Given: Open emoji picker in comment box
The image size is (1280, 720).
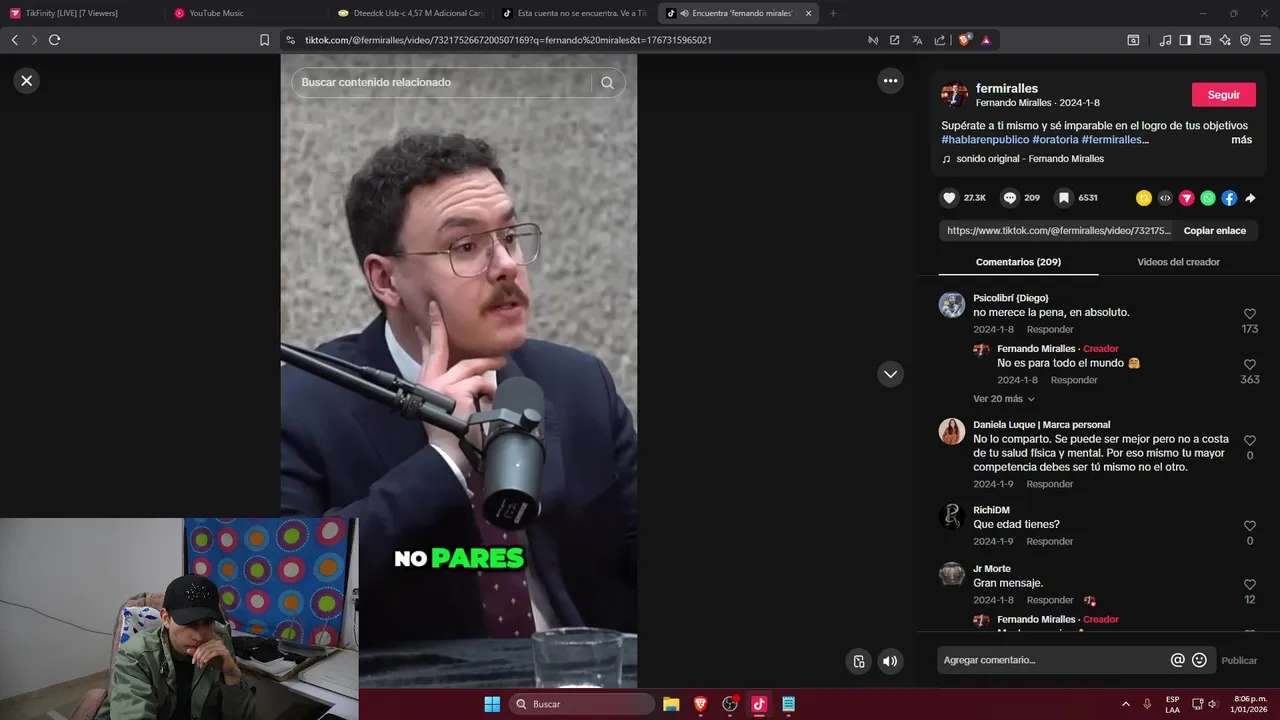Looking at the screenshot, I should [x=1199, y=660].
